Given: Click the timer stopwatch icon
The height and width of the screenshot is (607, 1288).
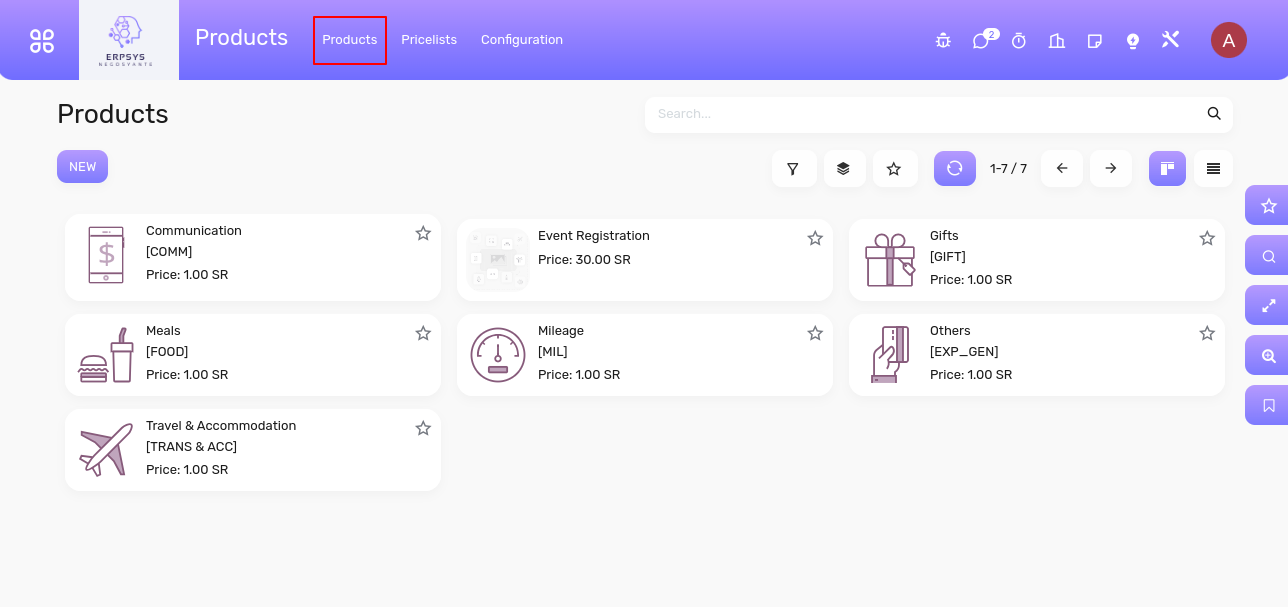Looking at the screenshot, I should click(1019, 41).
